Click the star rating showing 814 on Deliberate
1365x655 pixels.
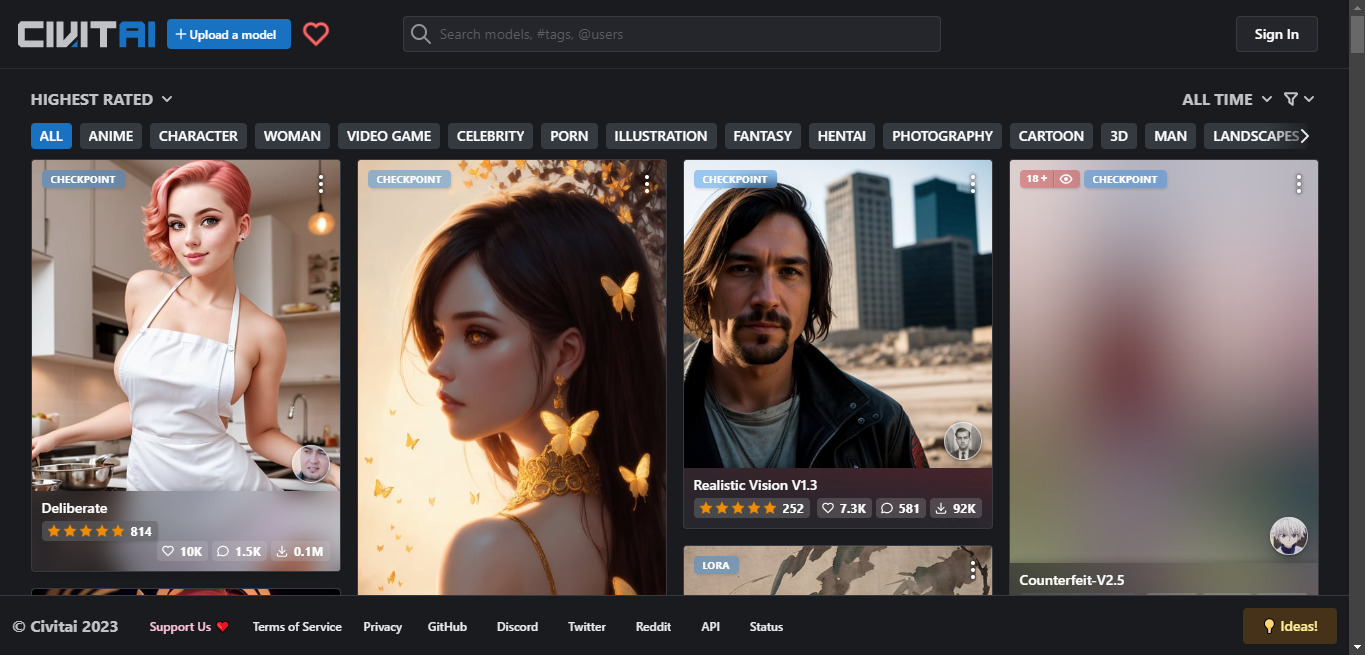[x=99, y=531]
